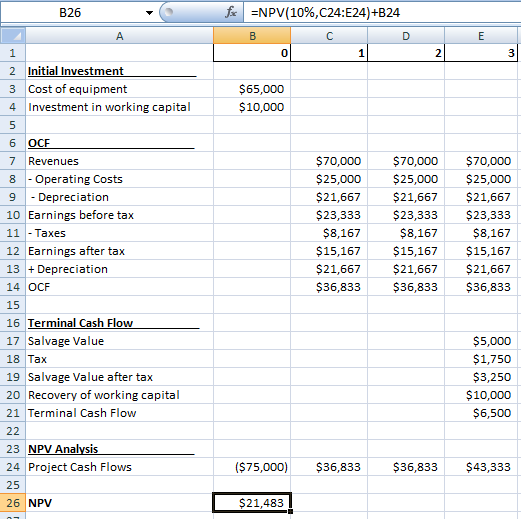Image resolution: width=521 pixels, height=519 pixels.
Task: Select the $21,483 NPV result cell
Action: pyautogui.click(x=252, y=502)
